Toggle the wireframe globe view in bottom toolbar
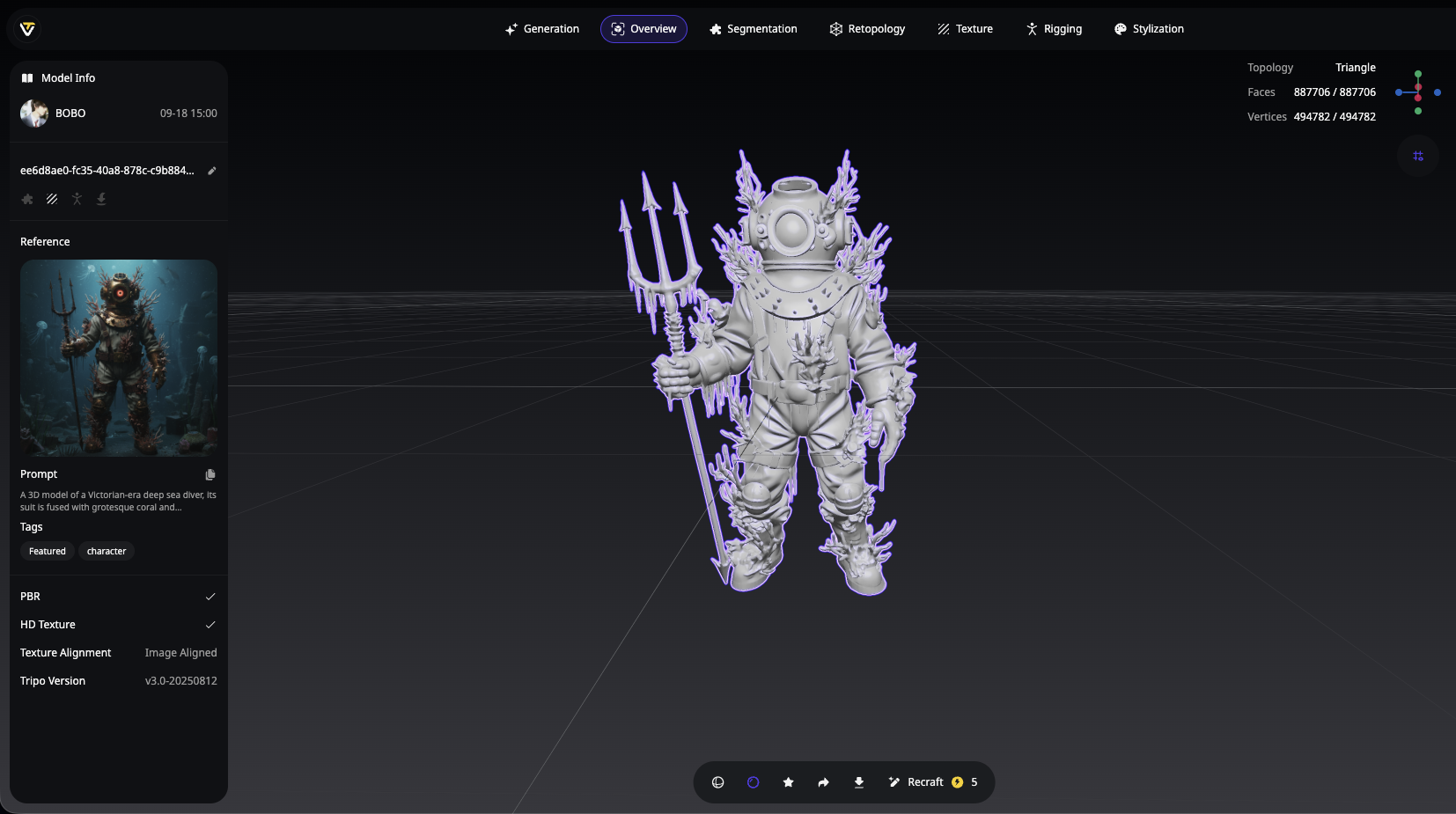1456x814 pixels. (717, 782)
